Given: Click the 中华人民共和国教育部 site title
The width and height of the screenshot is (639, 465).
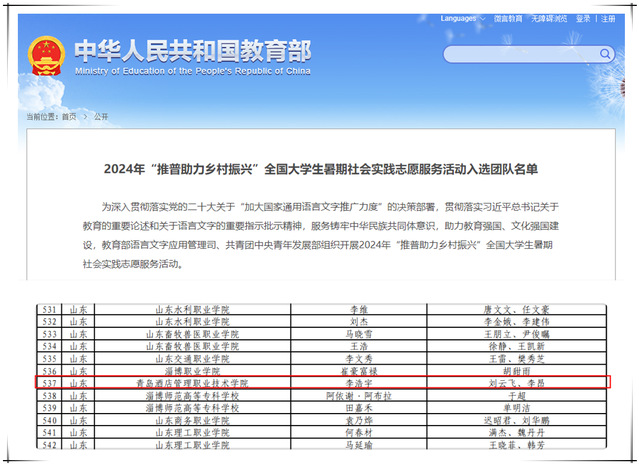Looking at the screenshot, I should [190, 49].
